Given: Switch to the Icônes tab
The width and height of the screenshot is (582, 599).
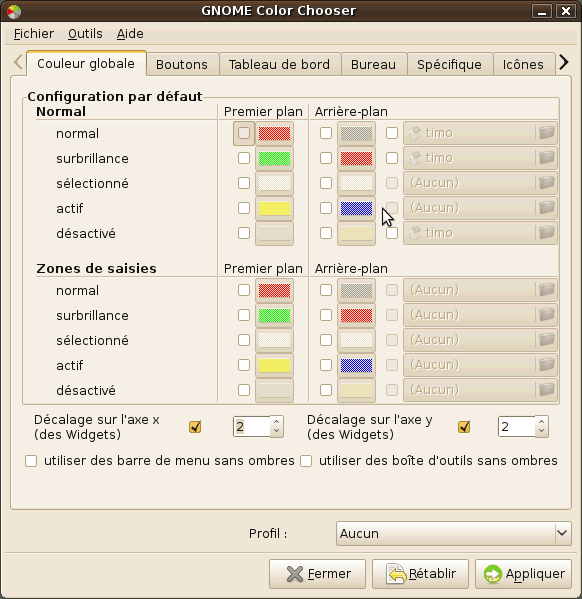Looking at the screenshot, I should (x=523, y=65).
